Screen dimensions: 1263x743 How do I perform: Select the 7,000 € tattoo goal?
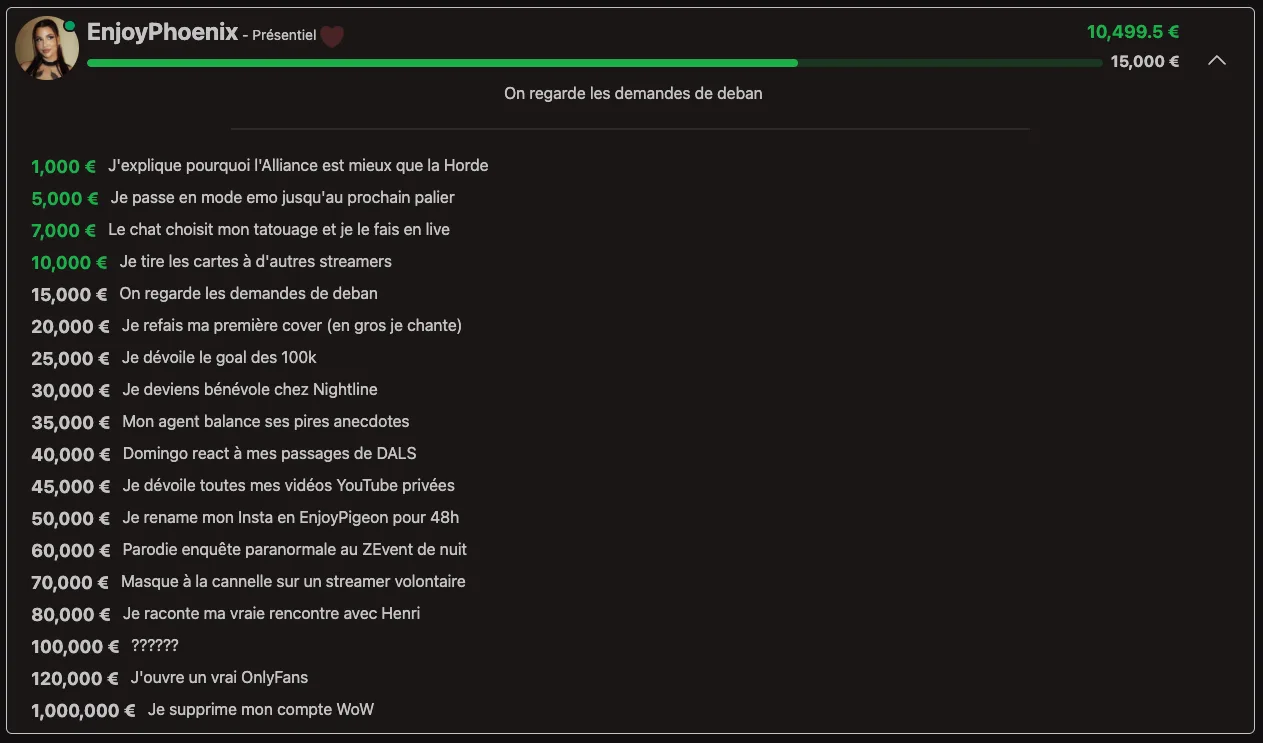pos(241,230)
